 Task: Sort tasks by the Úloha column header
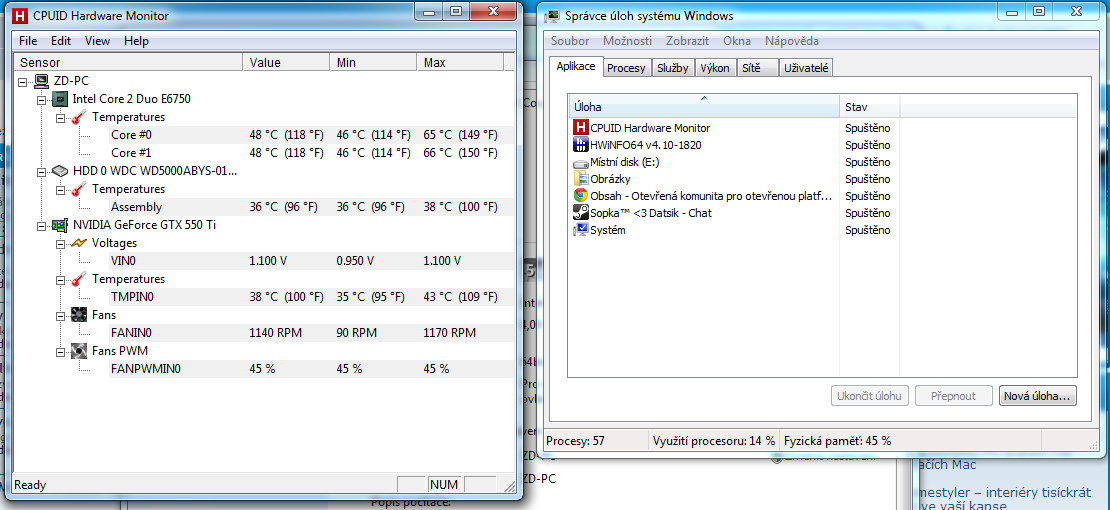tap(704, 107)
